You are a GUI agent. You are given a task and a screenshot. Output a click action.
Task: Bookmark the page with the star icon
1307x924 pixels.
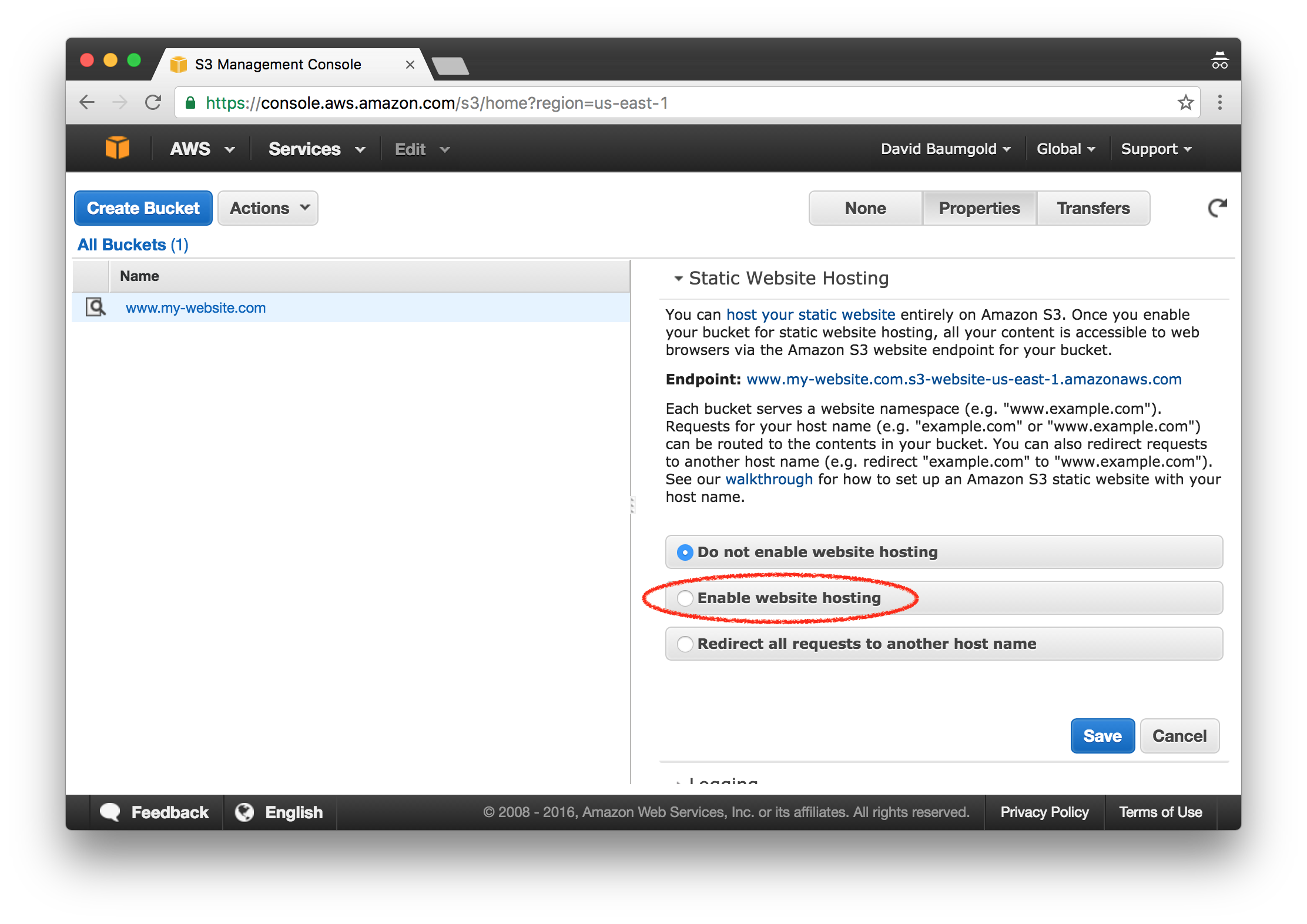[x=1185, y=102]
